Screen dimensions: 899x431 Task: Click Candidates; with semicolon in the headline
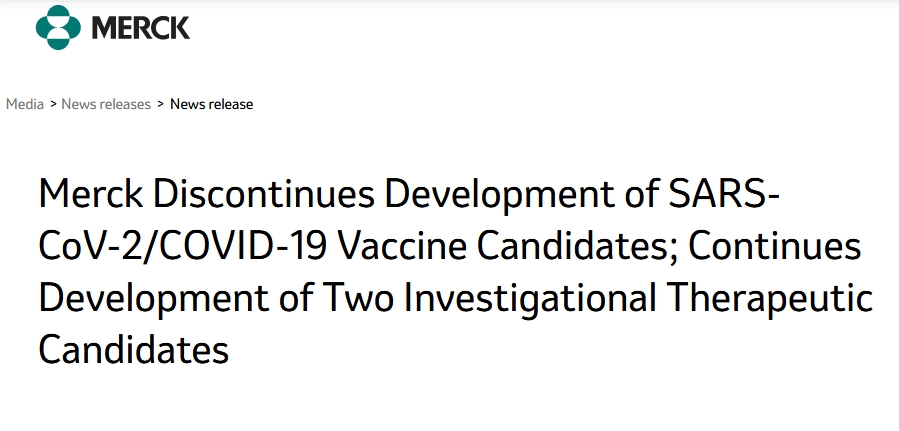click(577, 245)
